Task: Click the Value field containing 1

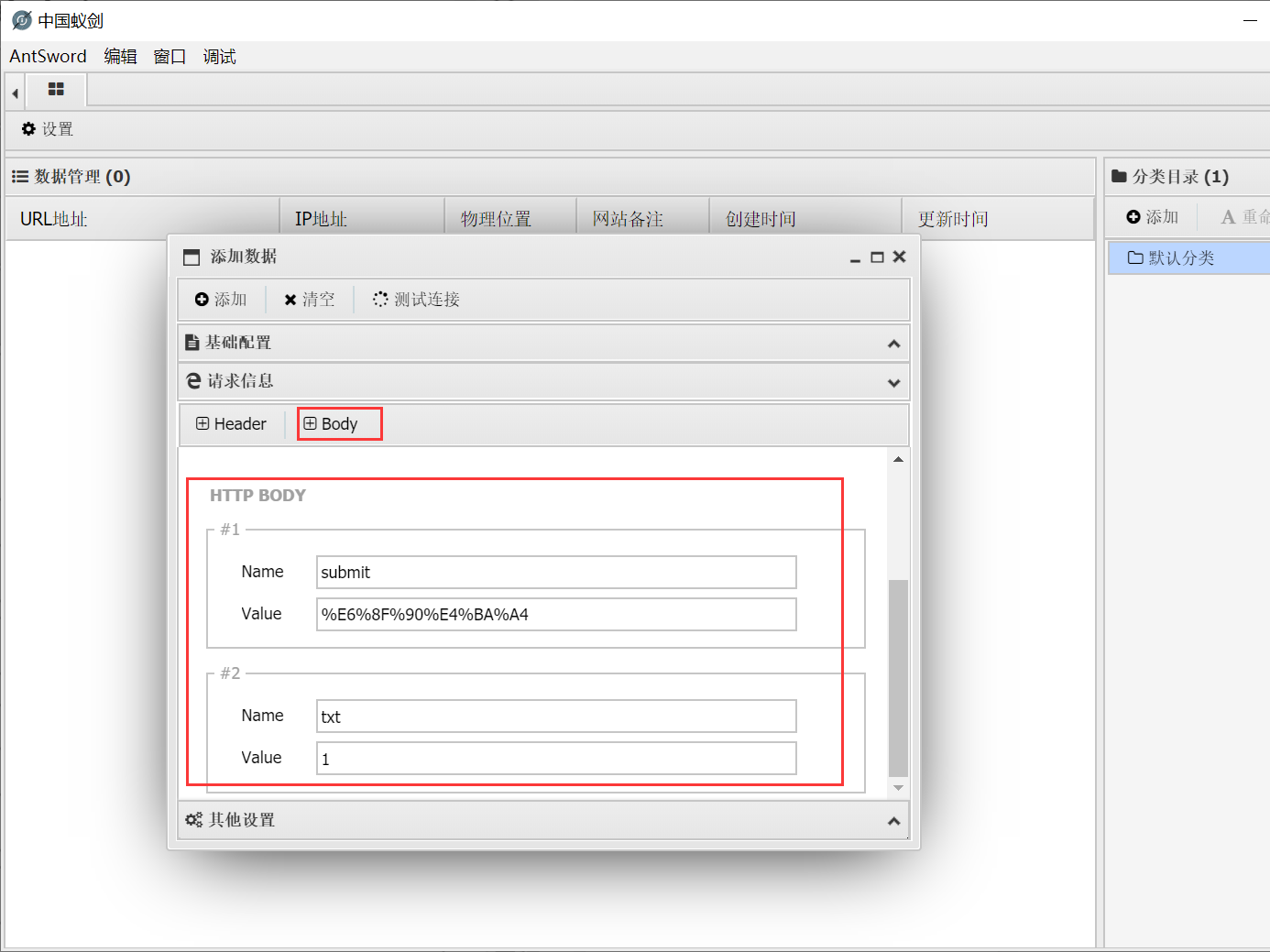Action: point(555,759)
